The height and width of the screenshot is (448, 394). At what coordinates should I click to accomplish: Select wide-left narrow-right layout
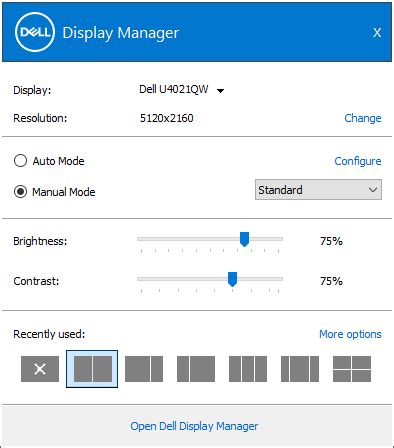click(x=144, y=369)
